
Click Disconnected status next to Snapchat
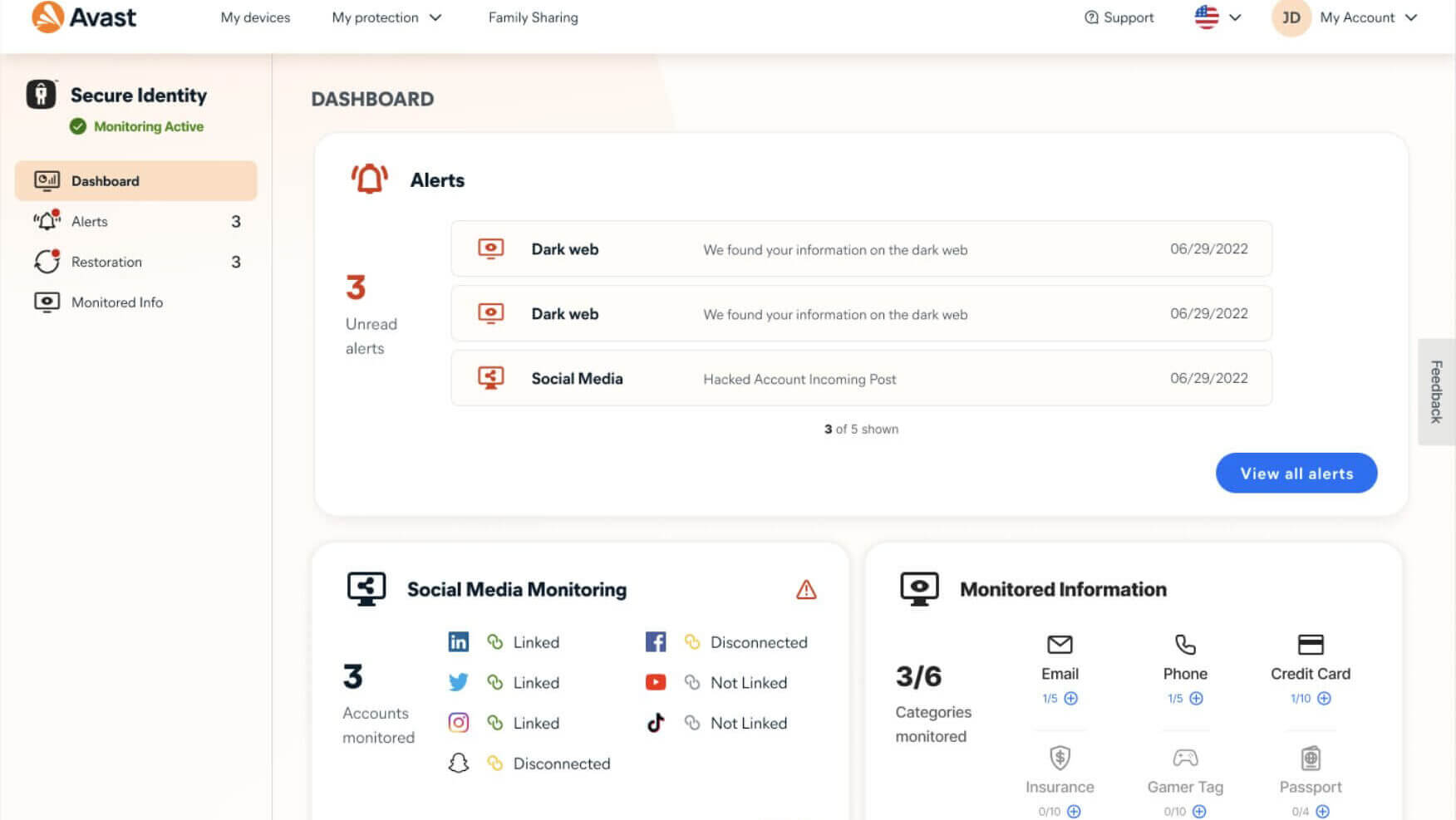562,764
